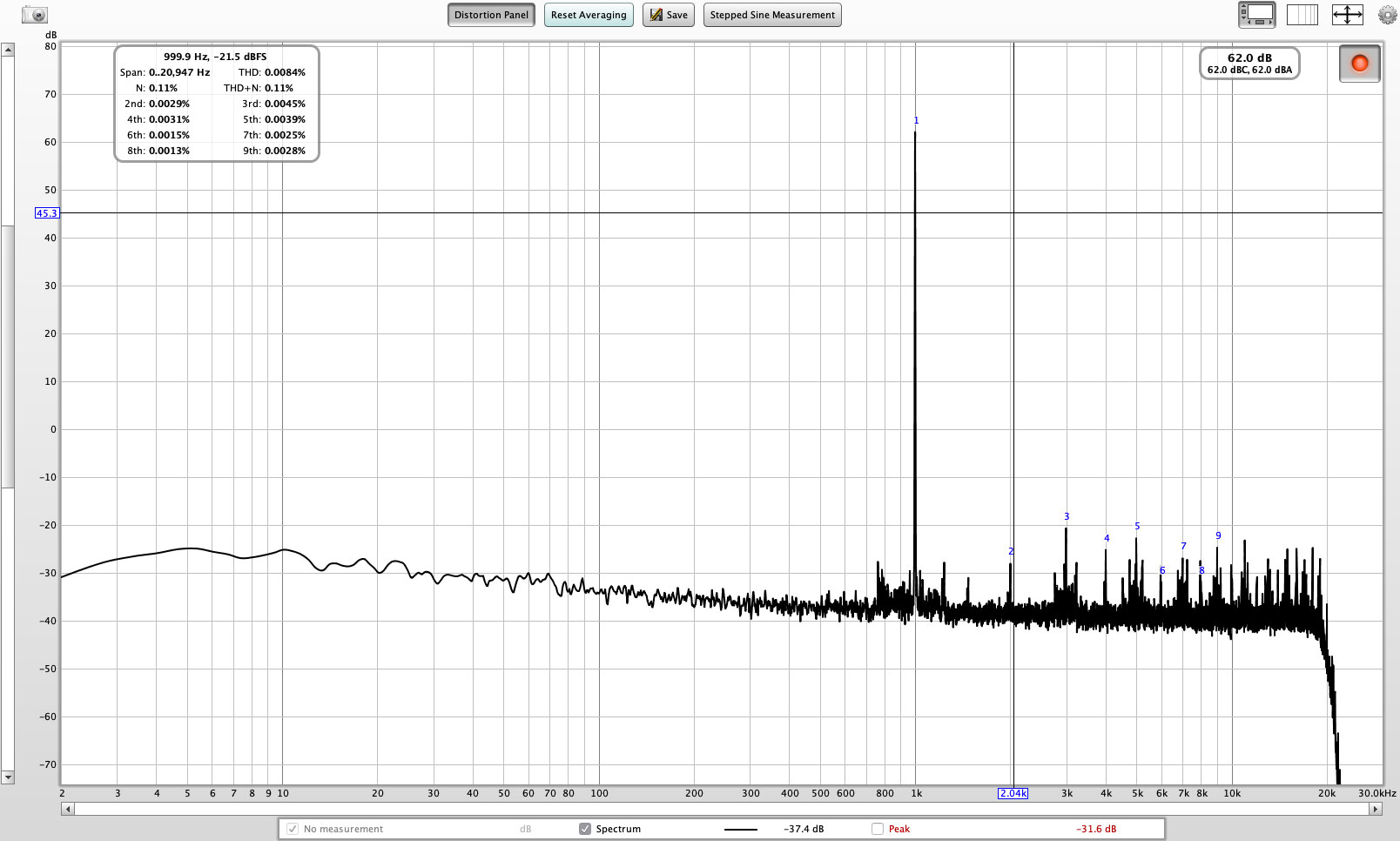This screenshot has width=1400, height=841.
Task: Click the frequency axis grid icon
Action: point(1302,14)
